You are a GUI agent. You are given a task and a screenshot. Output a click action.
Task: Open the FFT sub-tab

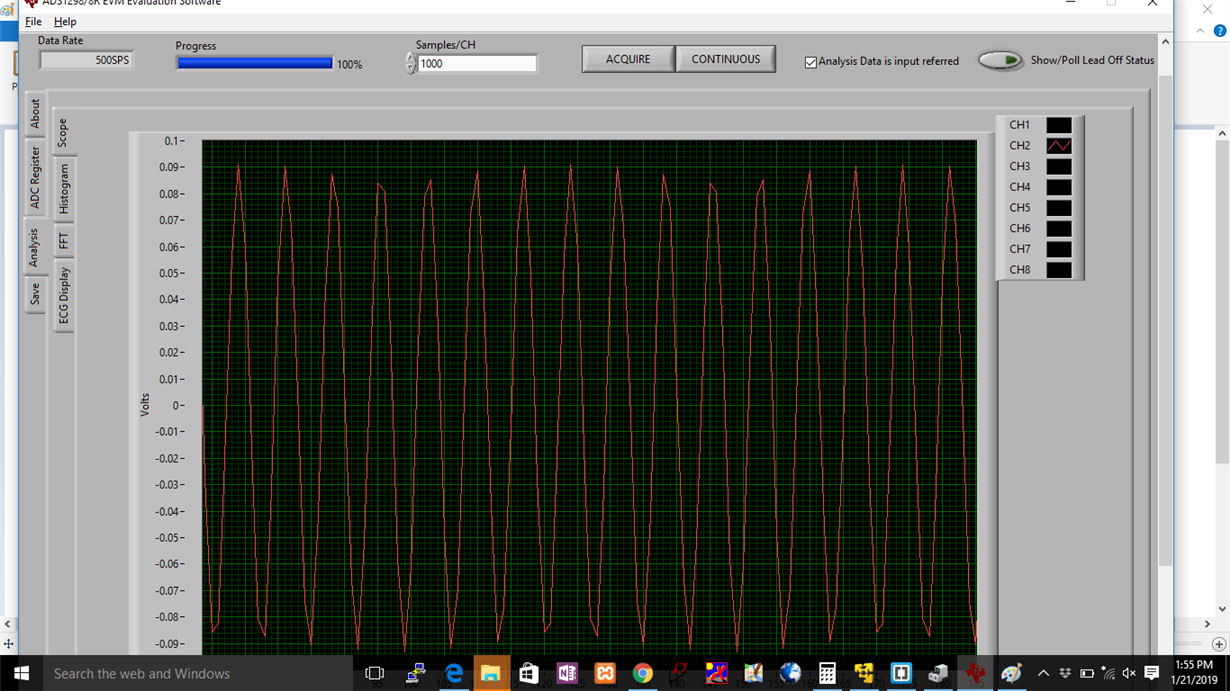pyautogui.click(x=63, y=241)
